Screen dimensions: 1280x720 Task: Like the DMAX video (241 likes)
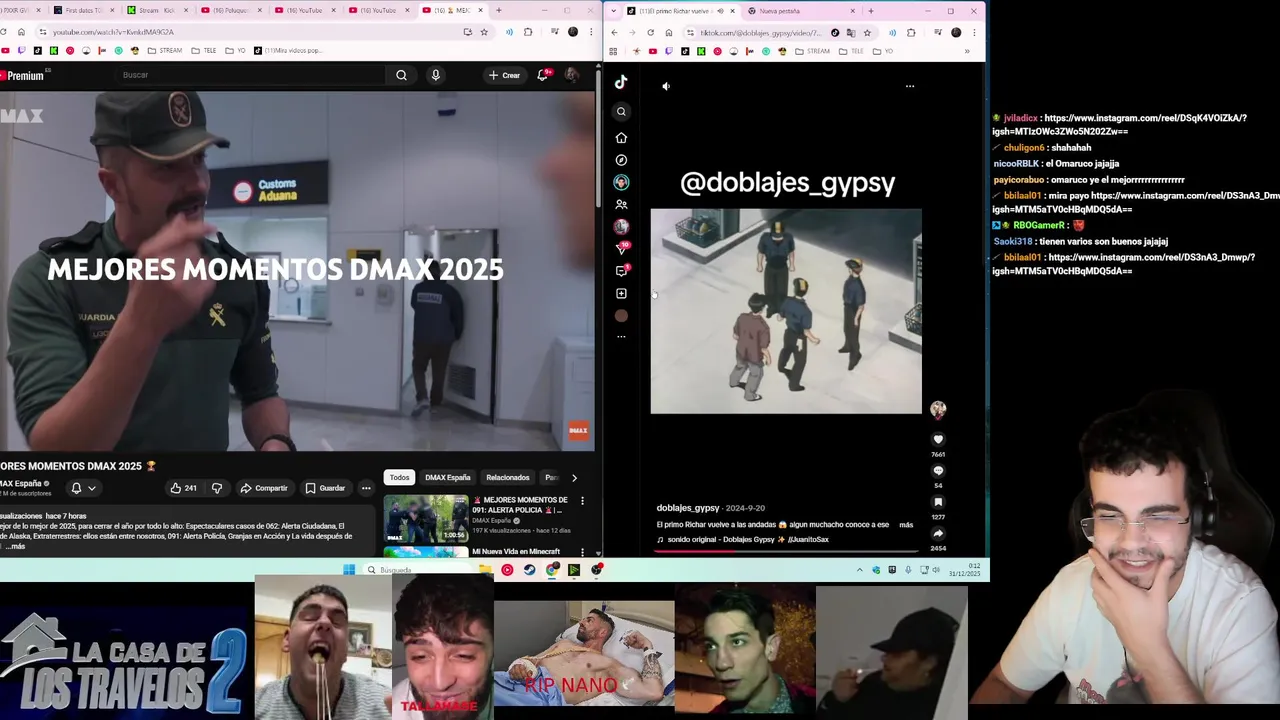pyautogui.click(x=183, y=488)
